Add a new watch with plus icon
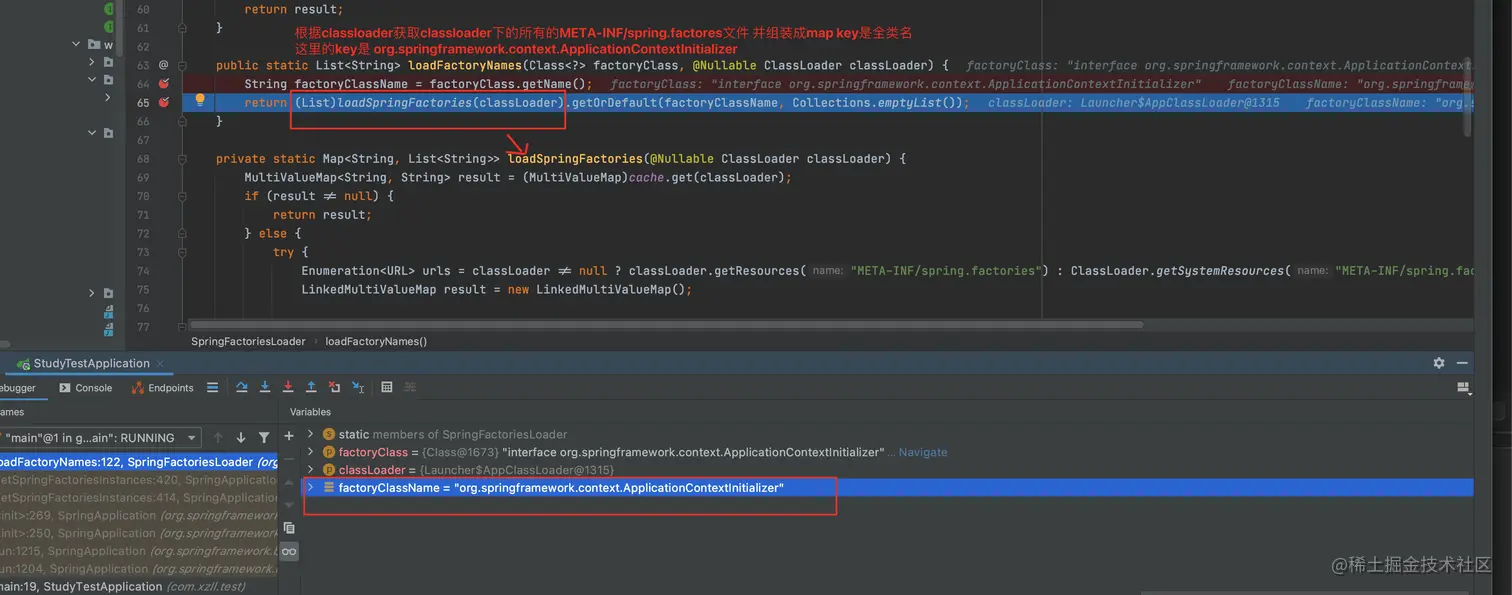The height and width of the screenshot is (595, 1512). (x=289, y=436)
